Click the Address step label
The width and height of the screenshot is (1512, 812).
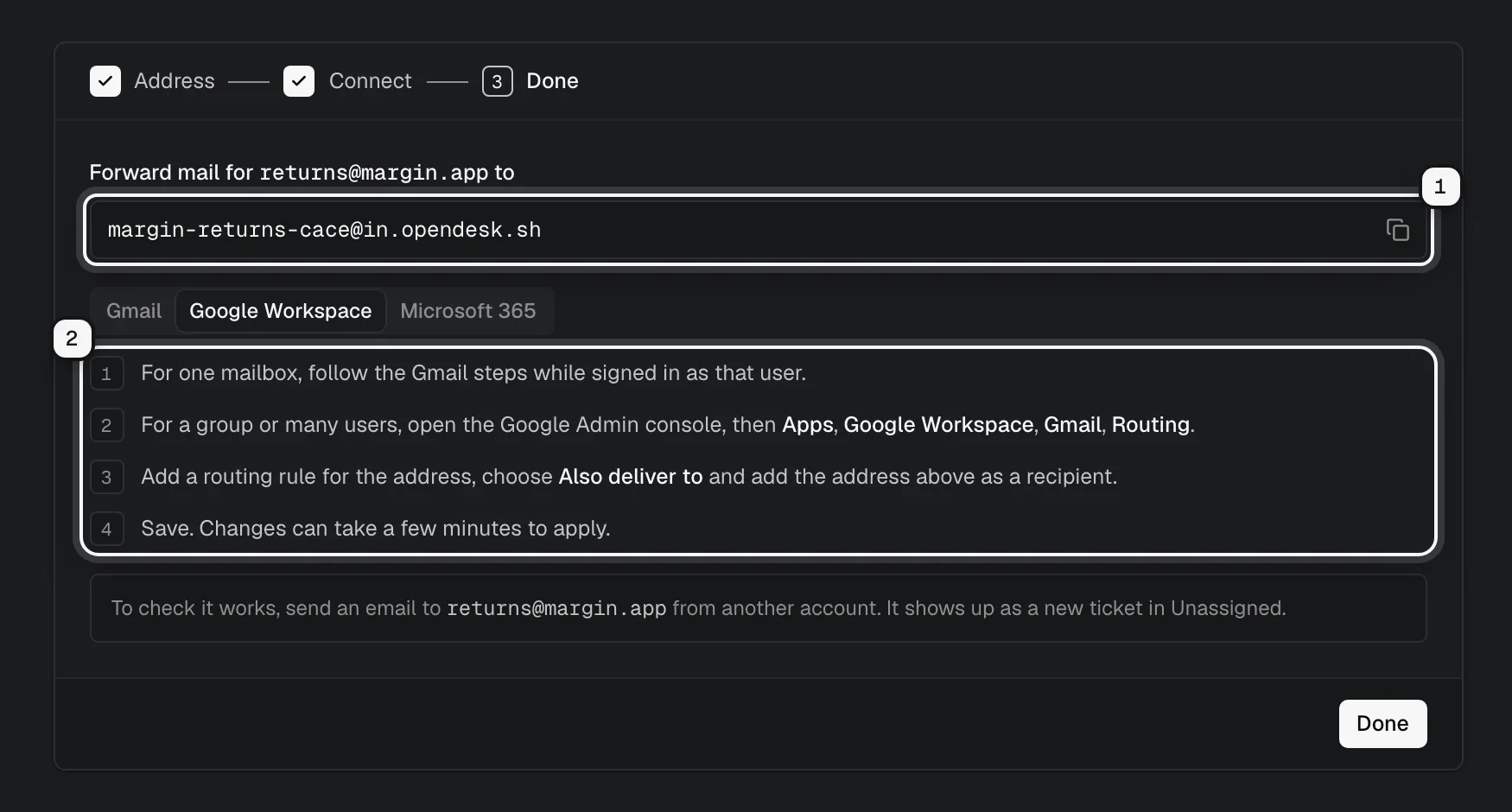(175, 81)
